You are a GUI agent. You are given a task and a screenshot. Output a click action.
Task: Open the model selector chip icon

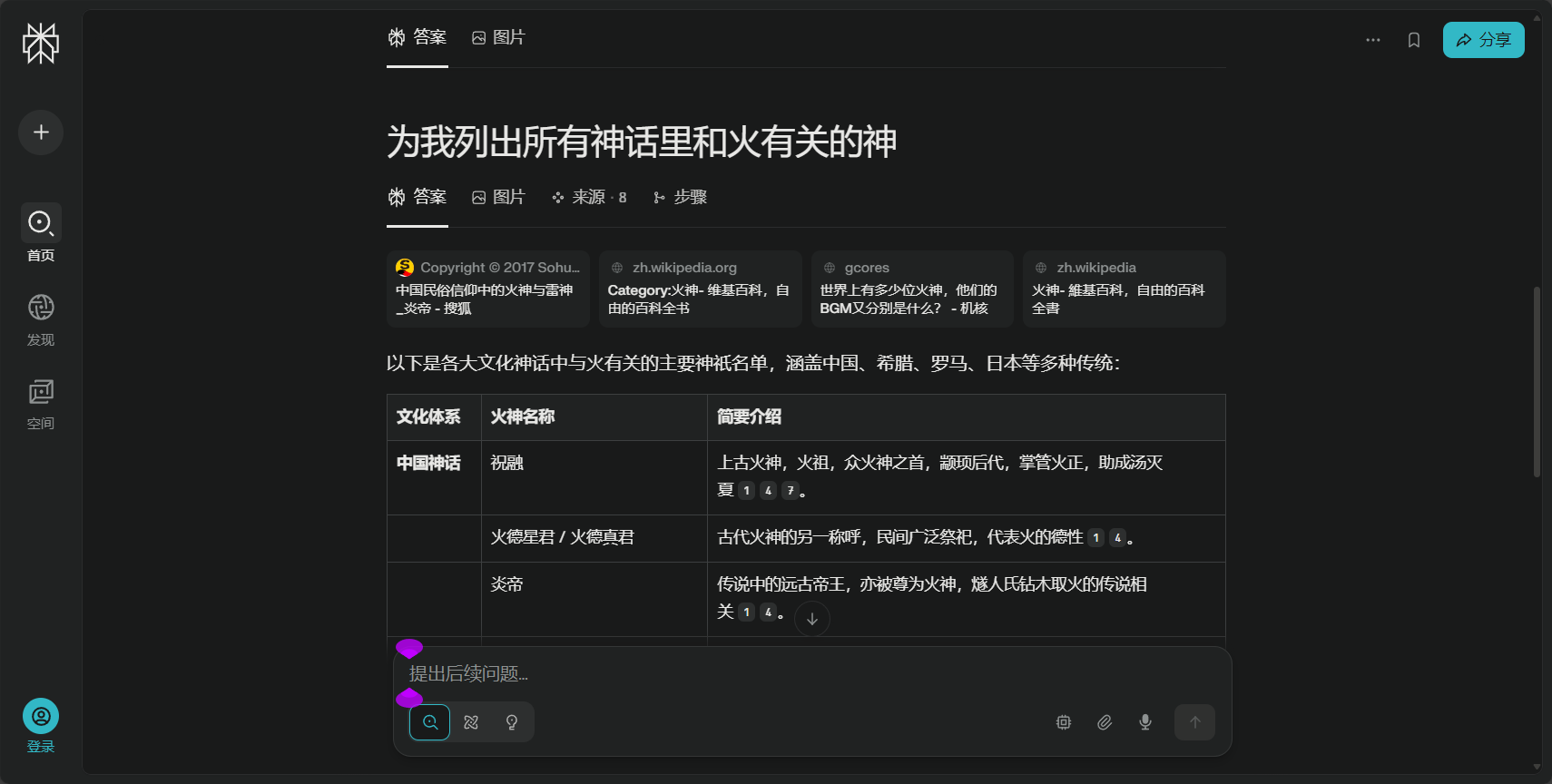pos(1064,722)
